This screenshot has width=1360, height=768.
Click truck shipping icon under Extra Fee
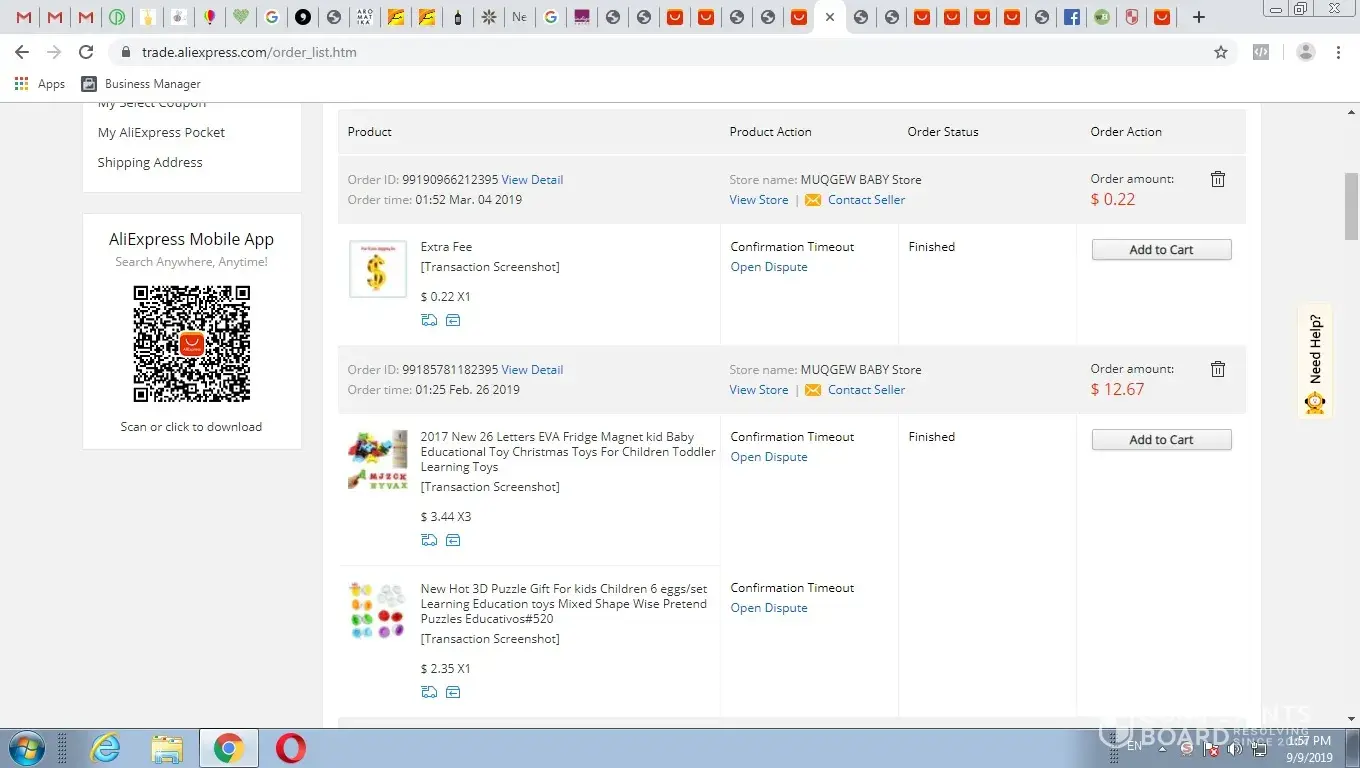coord(429,320)
